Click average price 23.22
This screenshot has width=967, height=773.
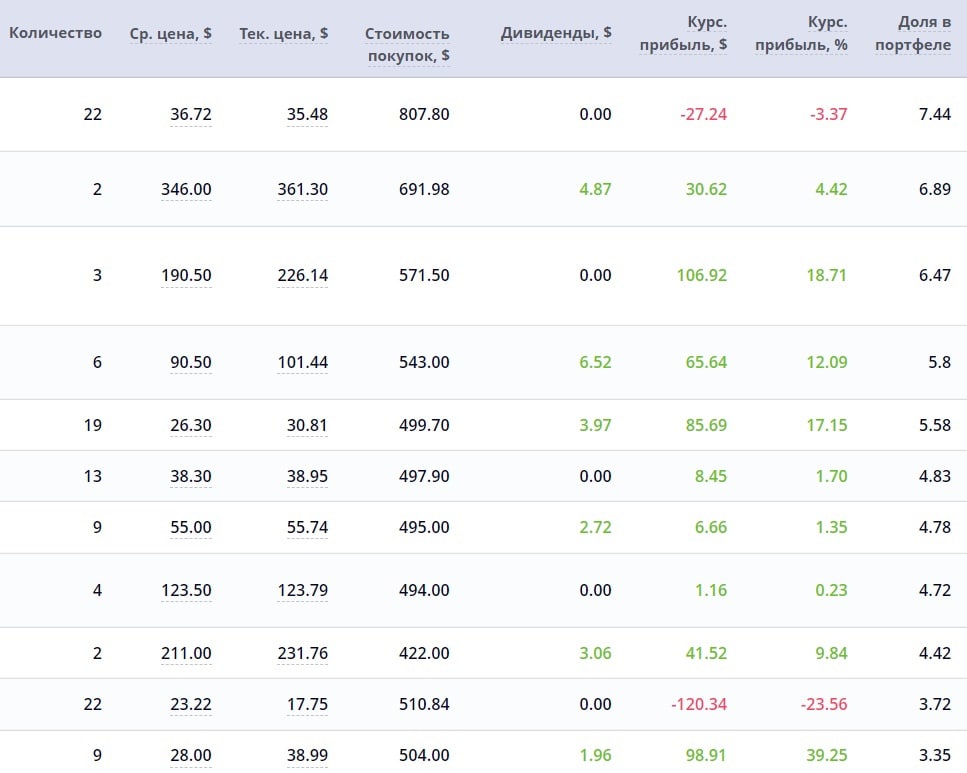[191, 705]
